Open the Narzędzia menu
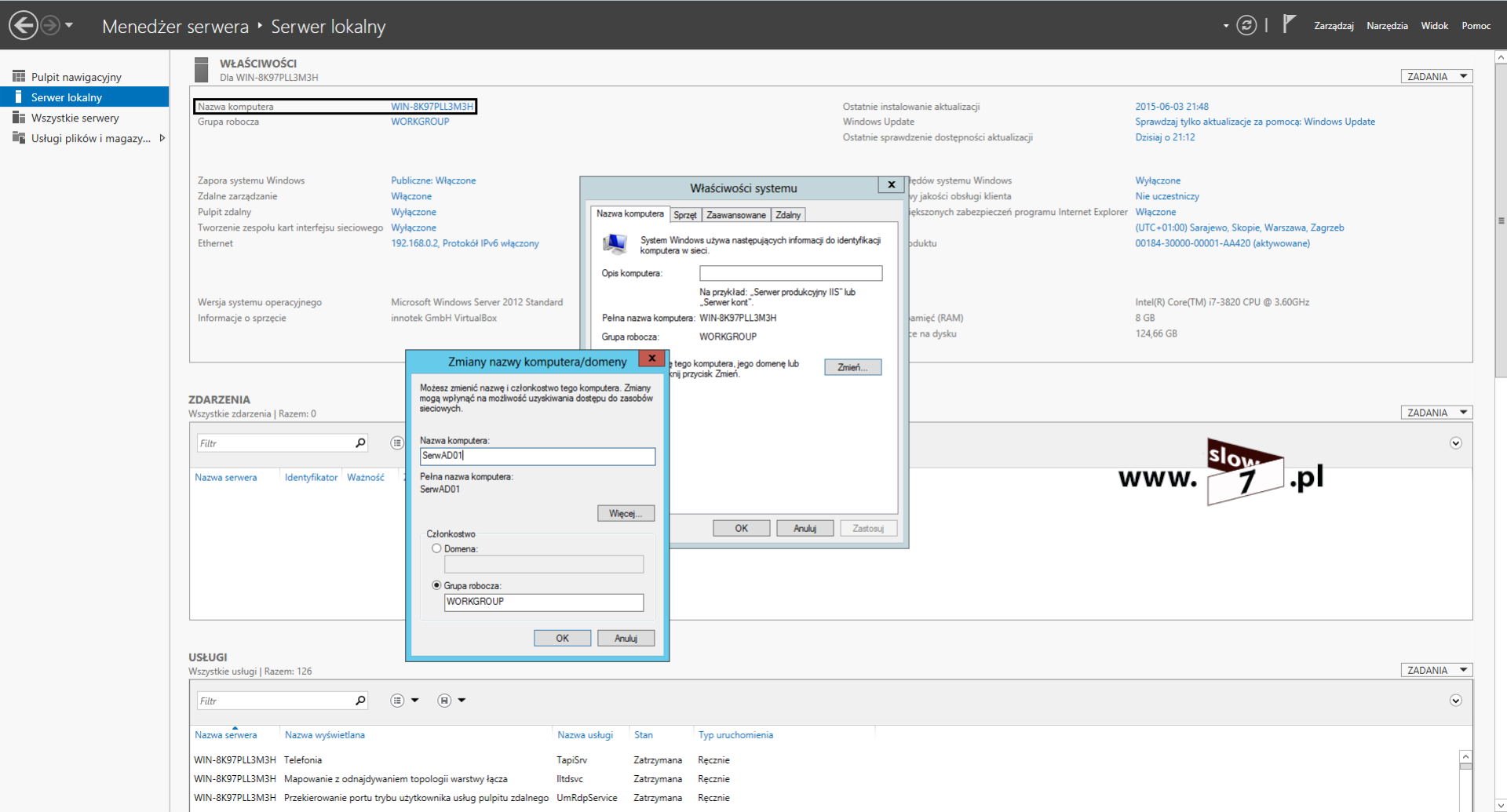Screen dimensions: 1507x812 [1387, 26]
